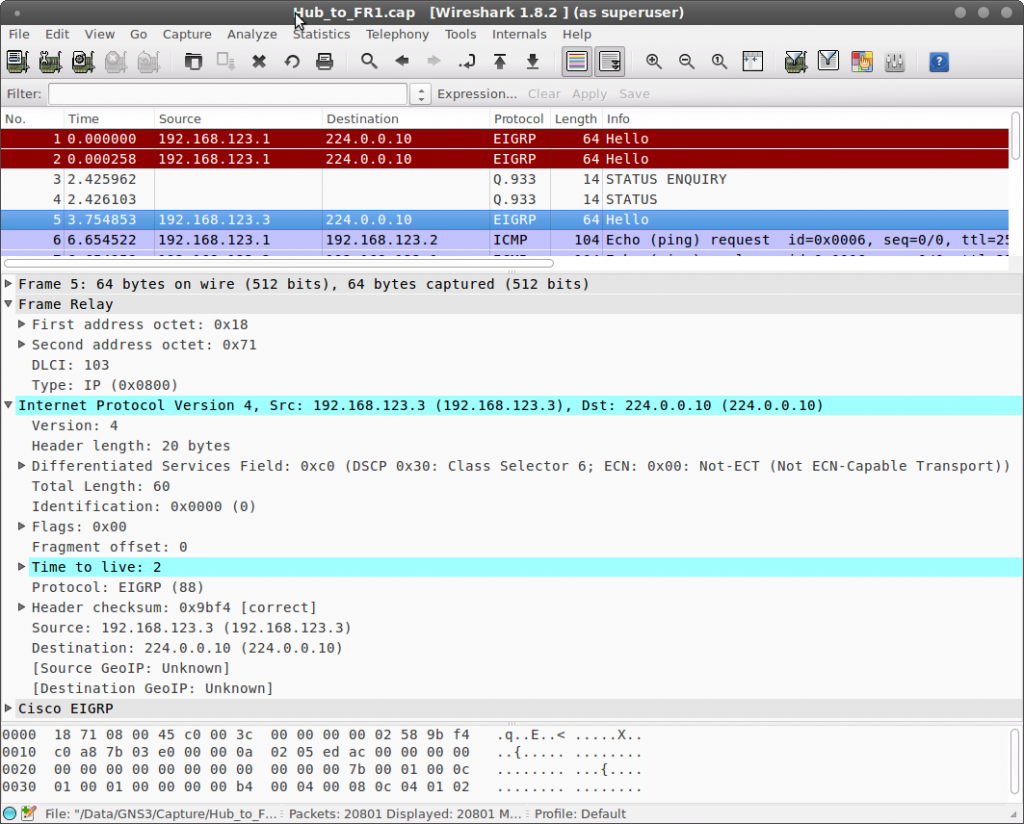This screenshot has height=824, width=1024.
Task: Click the Expression filter builder
Action: [x=477, y=93]
